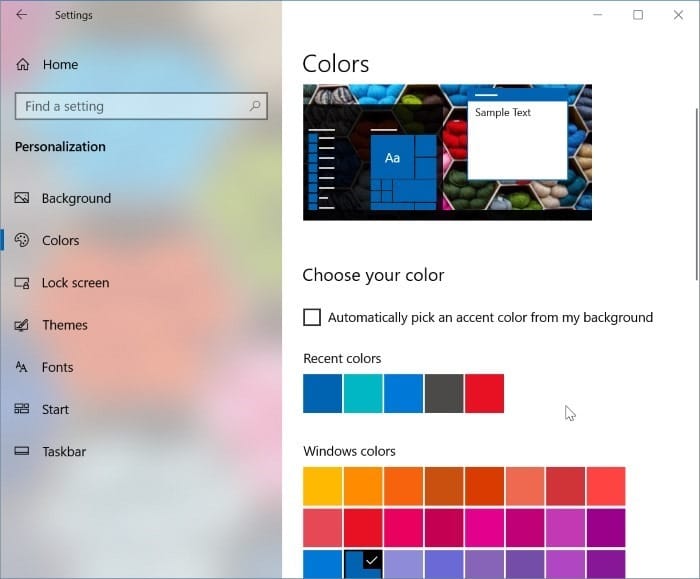The width and height of the screenshot is (700, 579).
Task: Click the Colors palette icon
Action: (22, 240)
